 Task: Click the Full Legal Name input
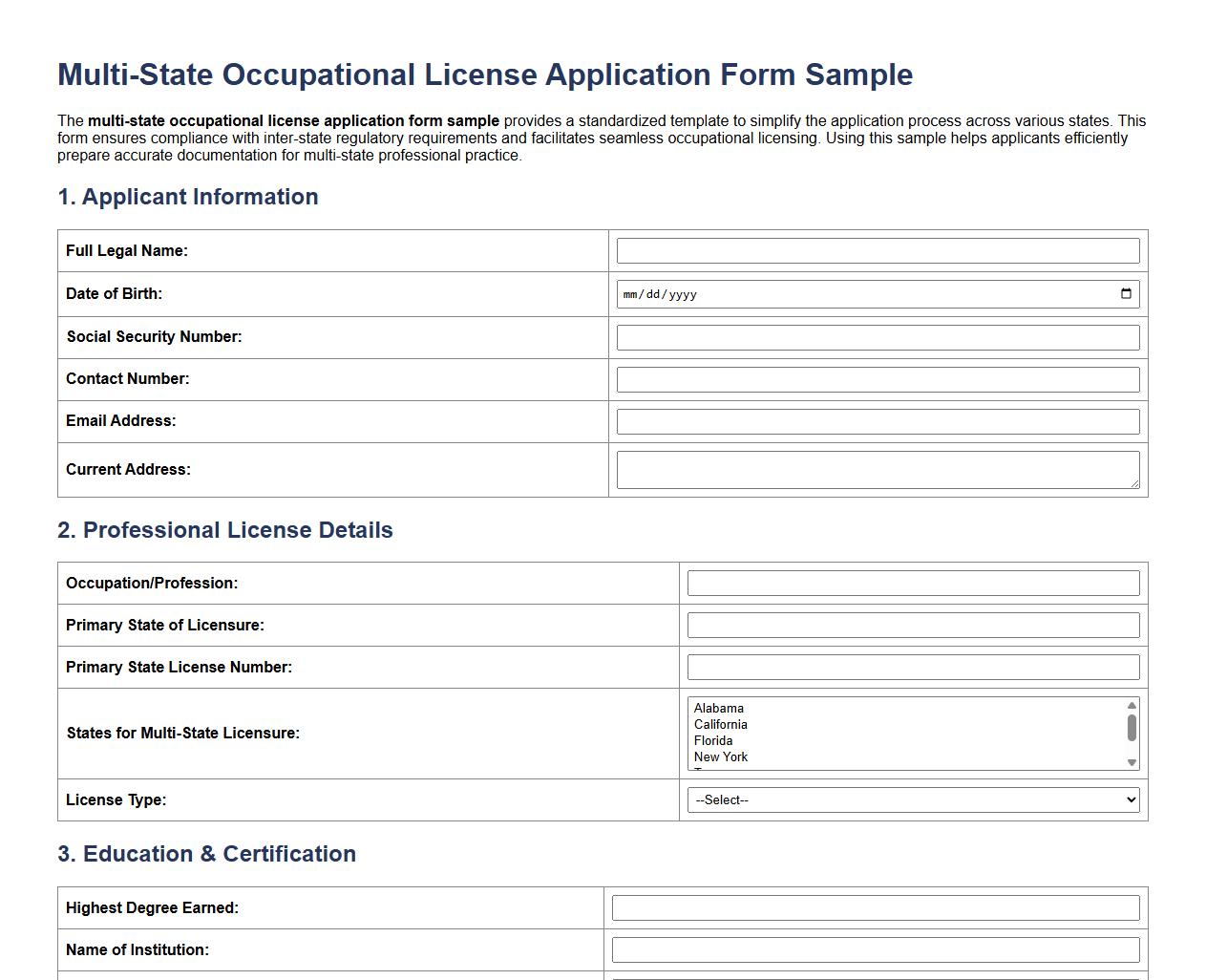coord(877,250)
